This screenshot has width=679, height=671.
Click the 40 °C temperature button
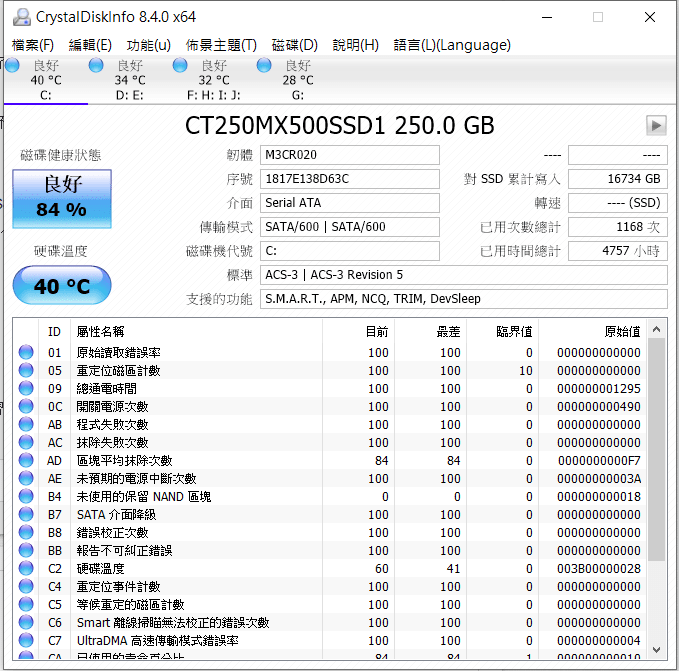pyautogui.click(x=61, y=287)
